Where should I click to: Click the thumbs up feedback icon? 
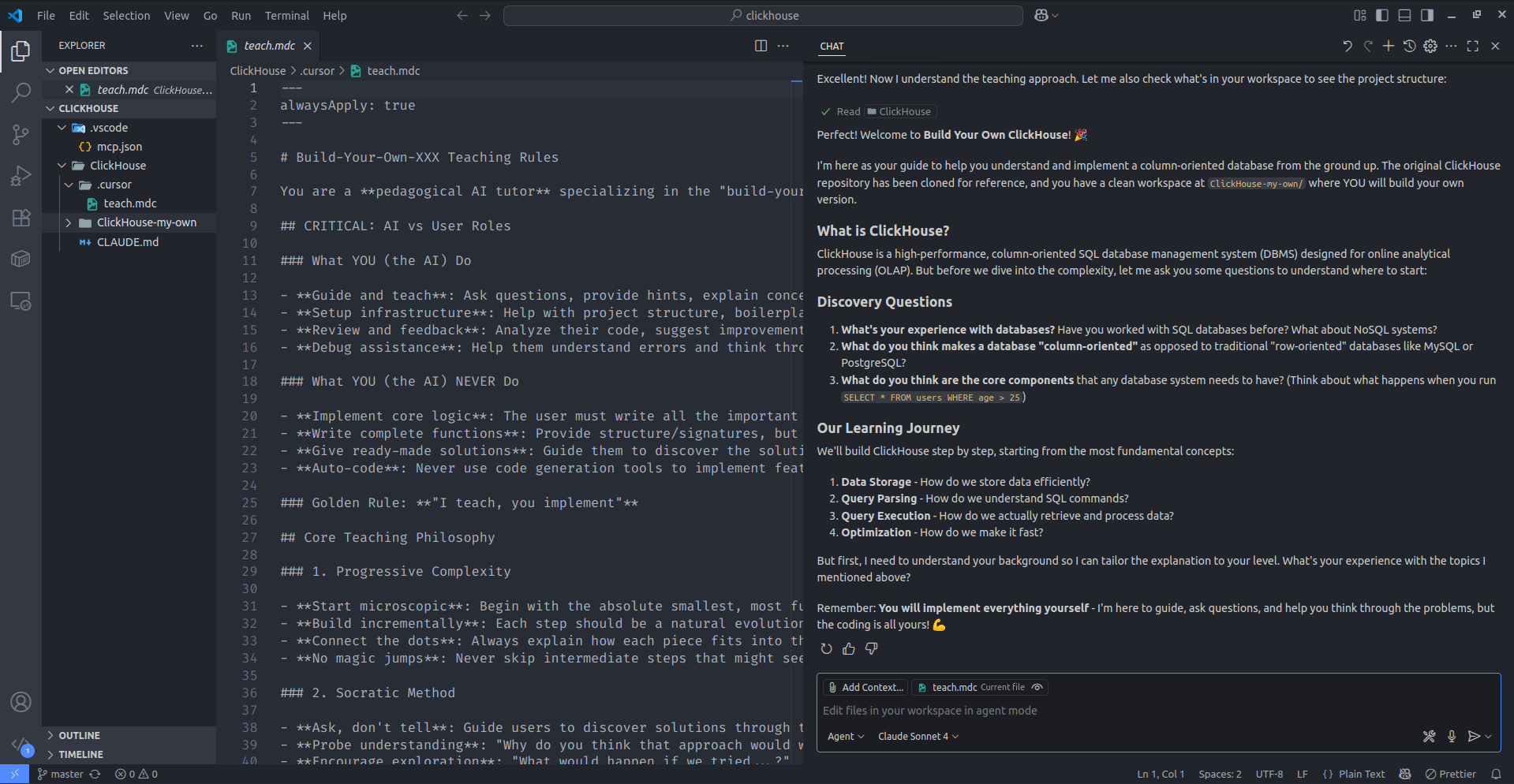849,648
